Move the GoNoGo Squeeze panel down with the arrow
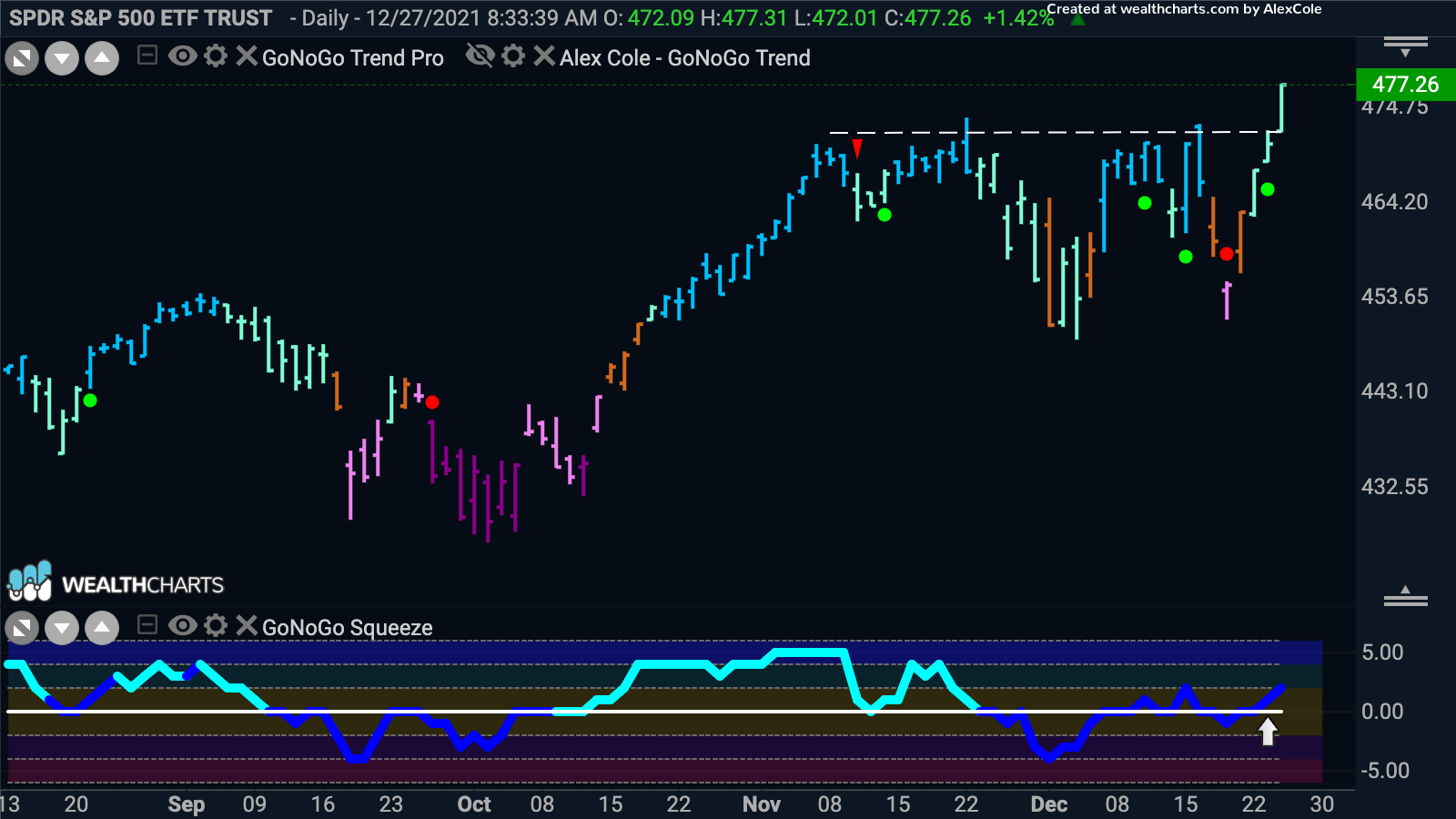Image resolution: width=1456 pixels, height=819 pixels. click(x=62, y=628)
